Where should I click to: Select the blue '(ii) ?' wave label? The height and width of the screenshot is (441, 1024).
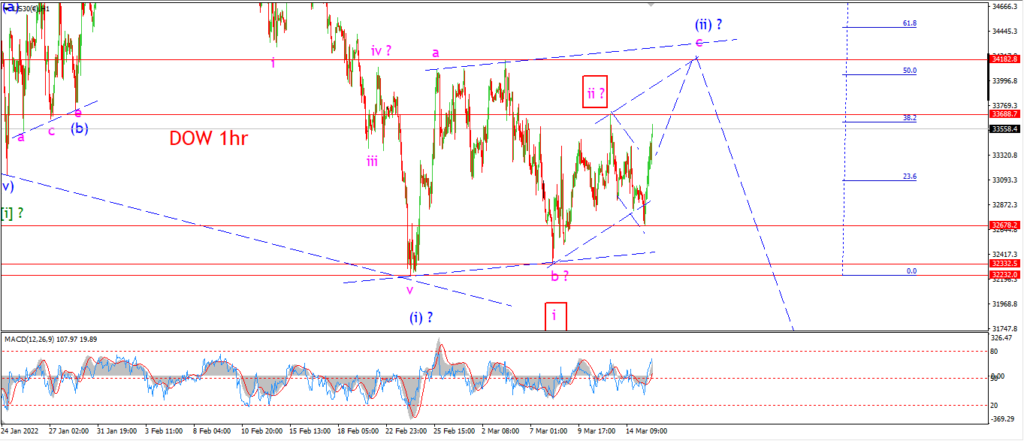click(x=708, y=25)
